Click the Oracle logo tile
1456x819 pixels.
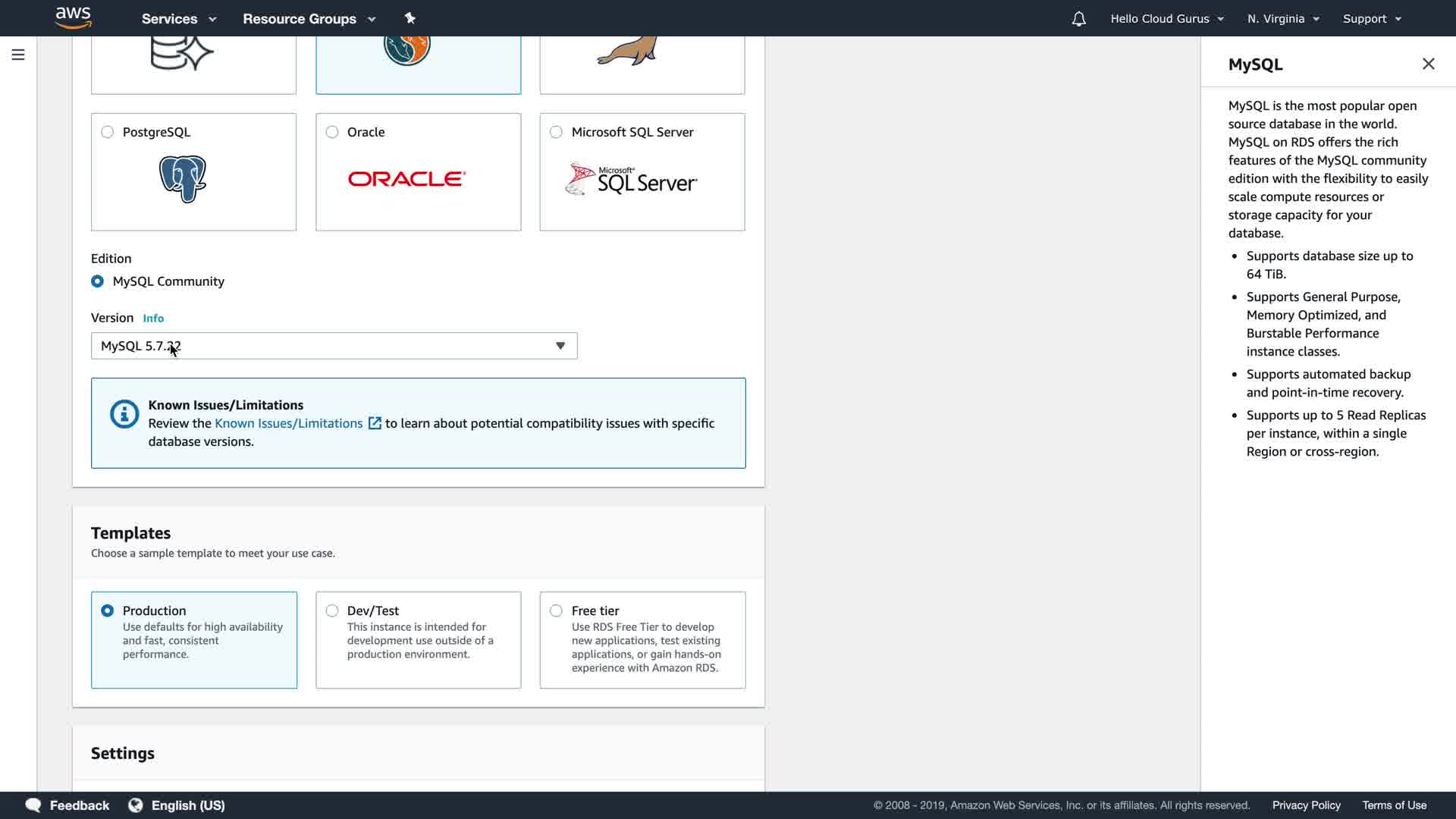(406, 179)
